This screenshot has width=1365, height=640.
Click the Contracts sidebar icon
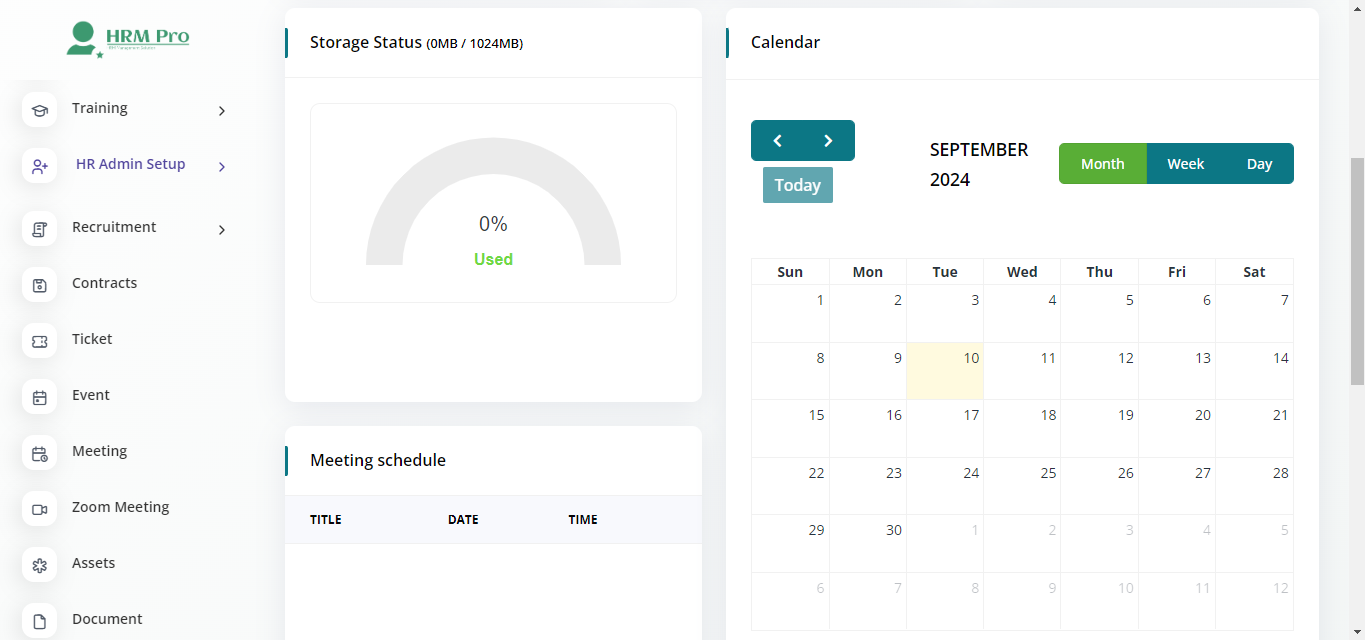click(x=40, y=285)
